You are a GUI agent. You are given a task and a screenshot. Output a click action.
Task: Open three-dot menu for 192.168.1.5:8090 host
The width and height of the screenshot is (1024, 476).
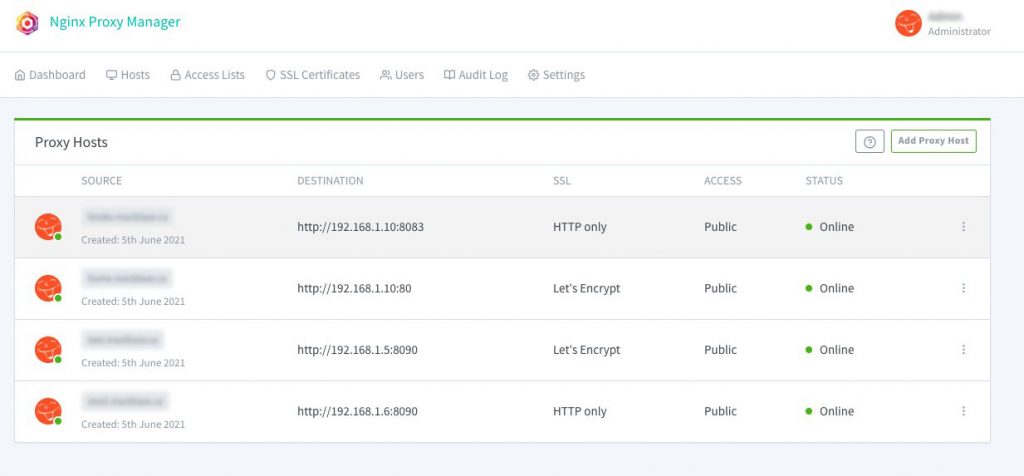click(963, 350)
